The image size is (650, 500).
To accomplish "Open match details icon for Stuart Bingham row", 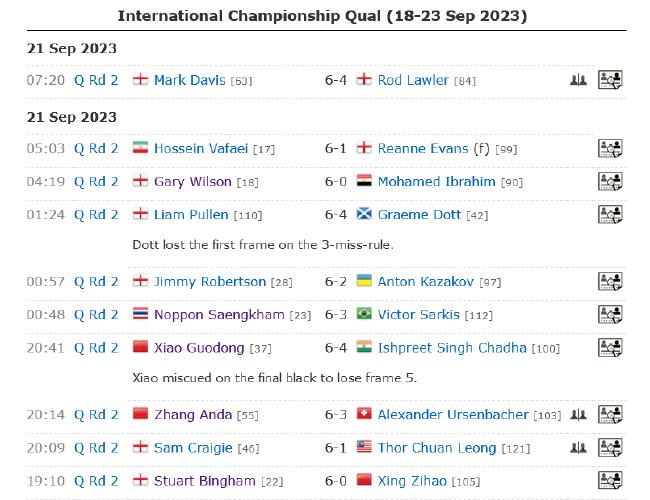I will pyautogui.click(x=610, y=481).
